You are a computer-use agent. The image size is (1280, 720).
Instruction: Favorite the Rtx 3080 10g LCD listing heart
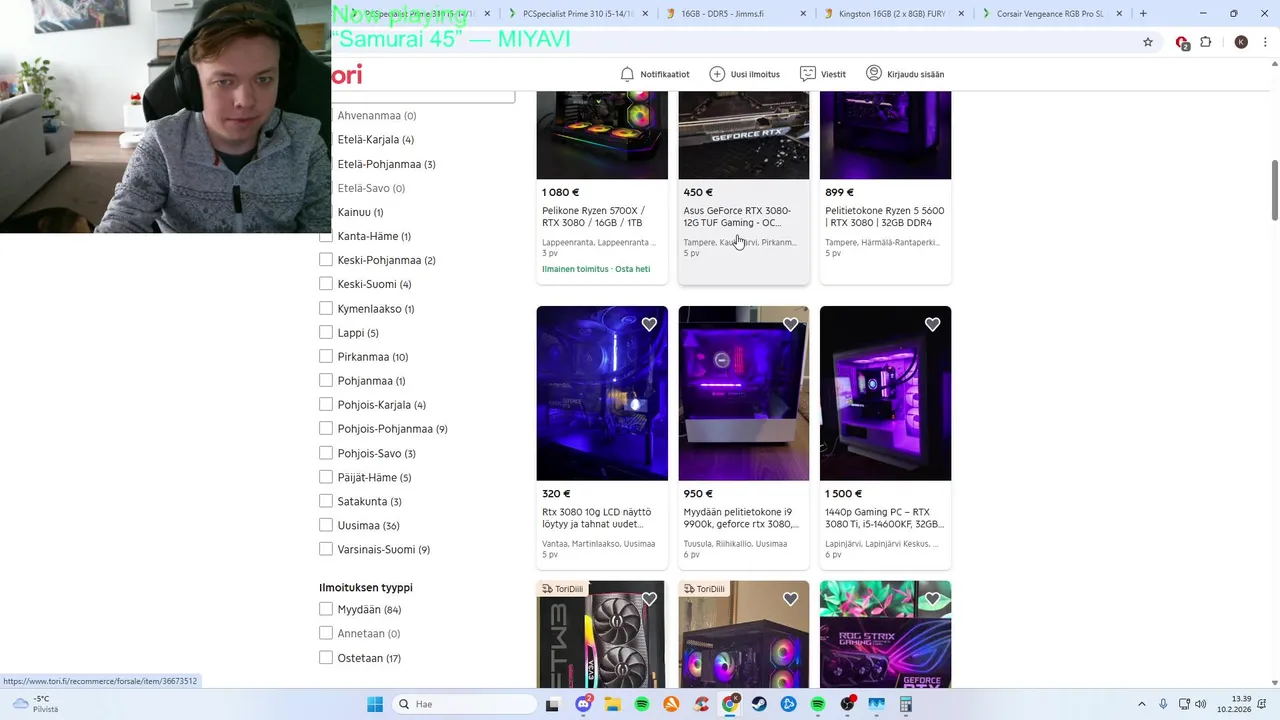click(x=649, y=324)
